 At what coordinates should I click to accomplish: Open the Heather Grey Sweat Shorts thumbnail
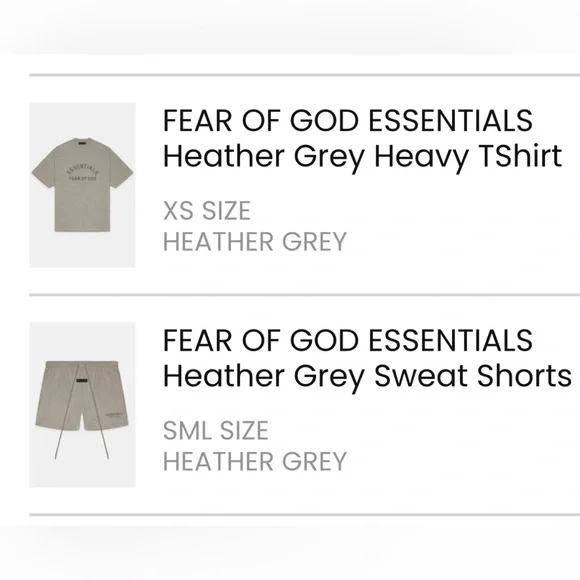coord(82,405)
